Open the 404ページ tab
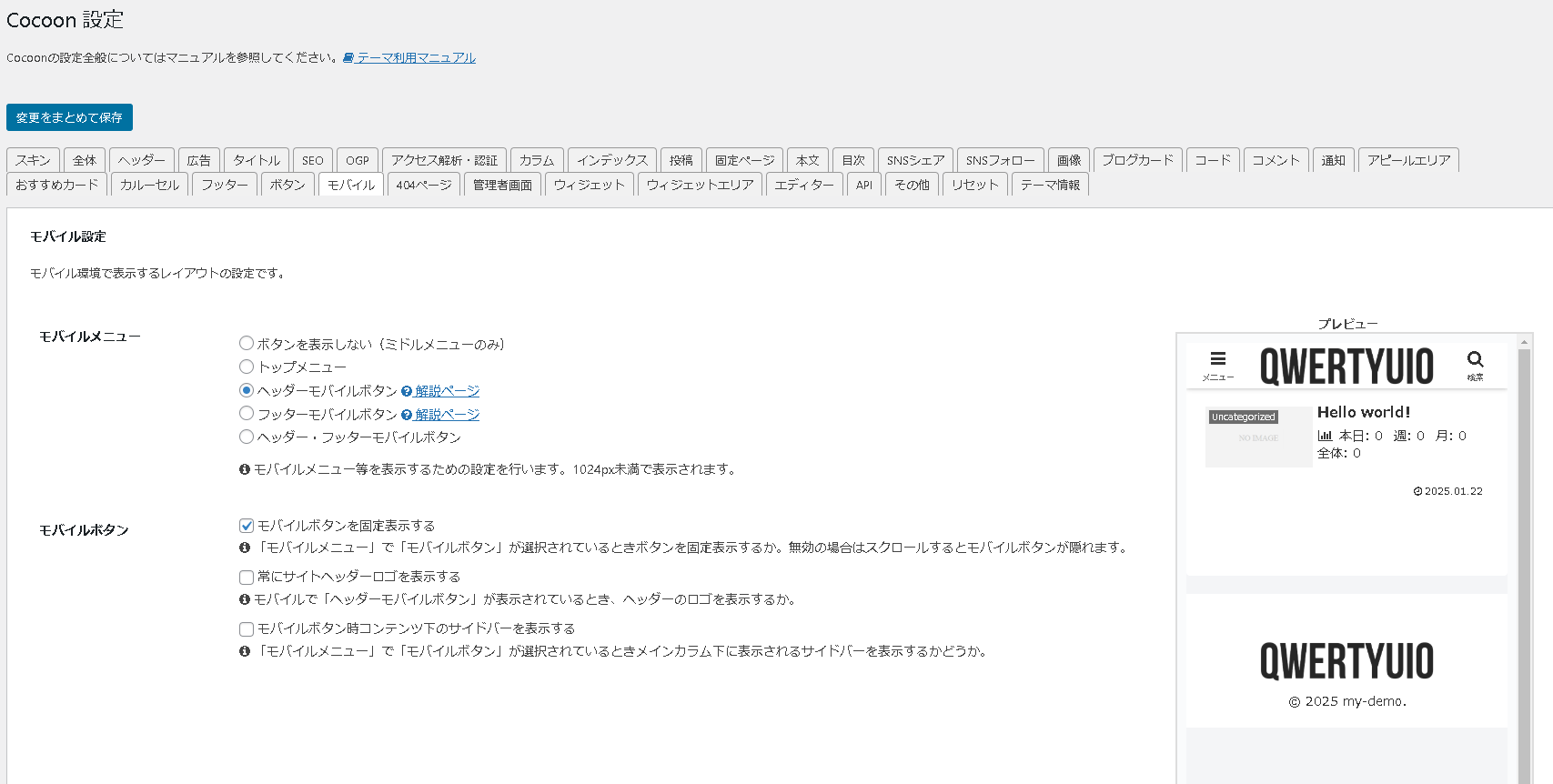The height and width of the screenshot is (784, 1553). pos(424,185)
